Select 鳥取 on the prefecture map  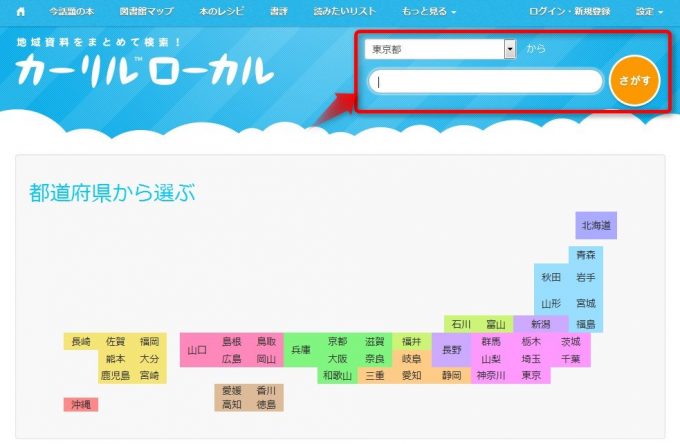(x=266, y=341)
